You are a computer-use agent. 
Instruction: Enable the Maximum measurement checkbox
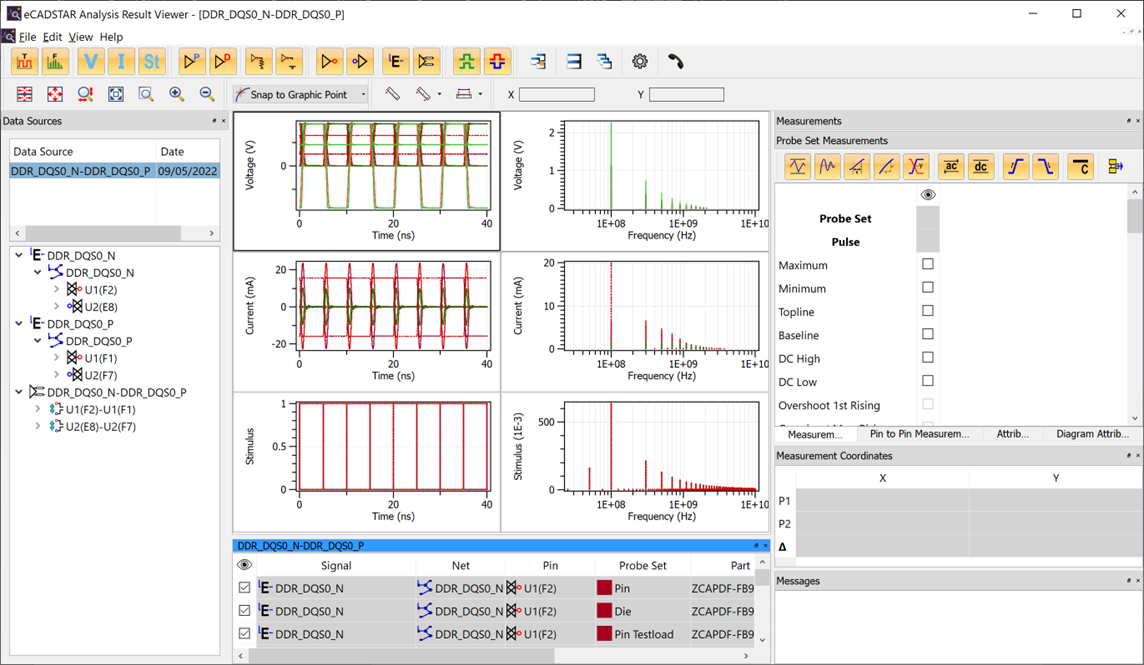tap(927, 264)
